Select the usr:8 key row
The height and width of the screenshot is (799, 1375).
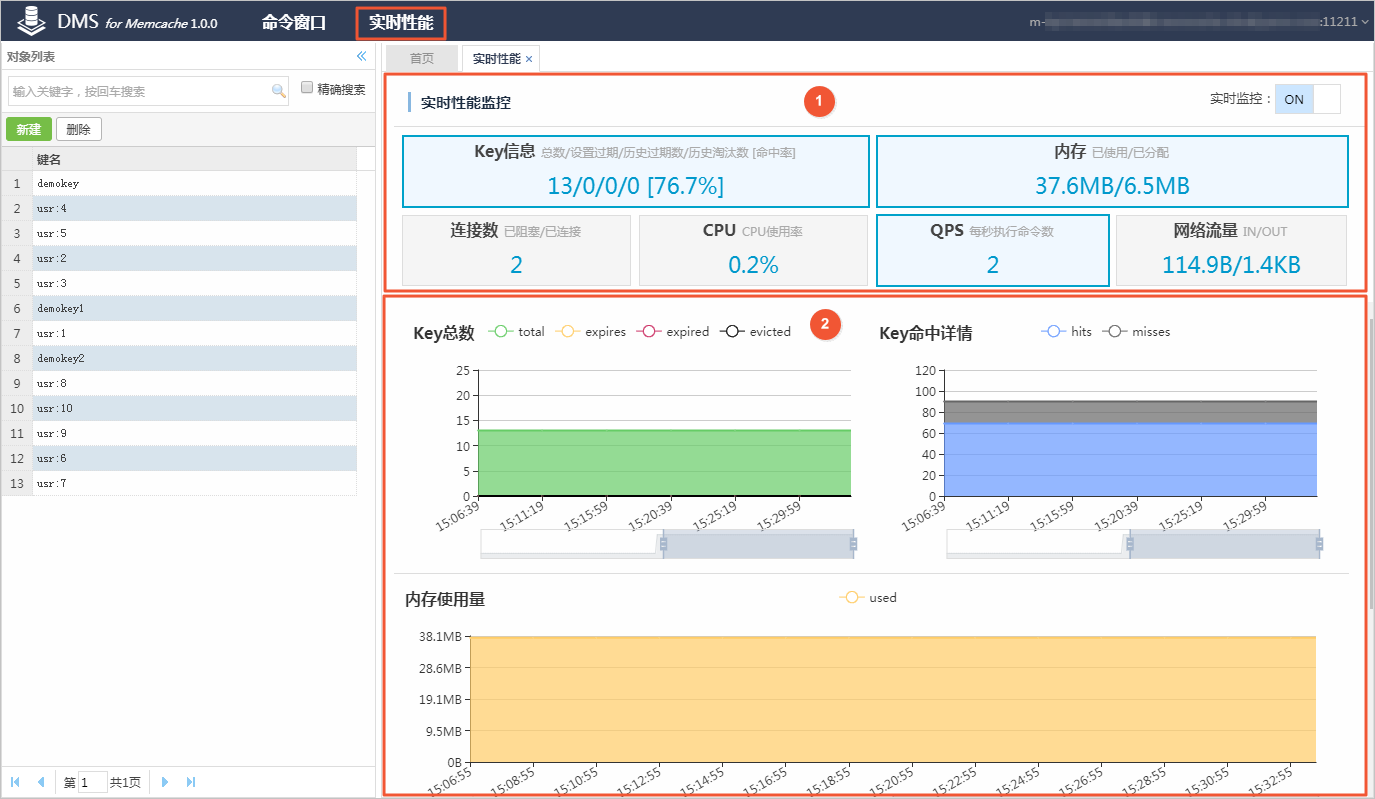click(194, 383)
